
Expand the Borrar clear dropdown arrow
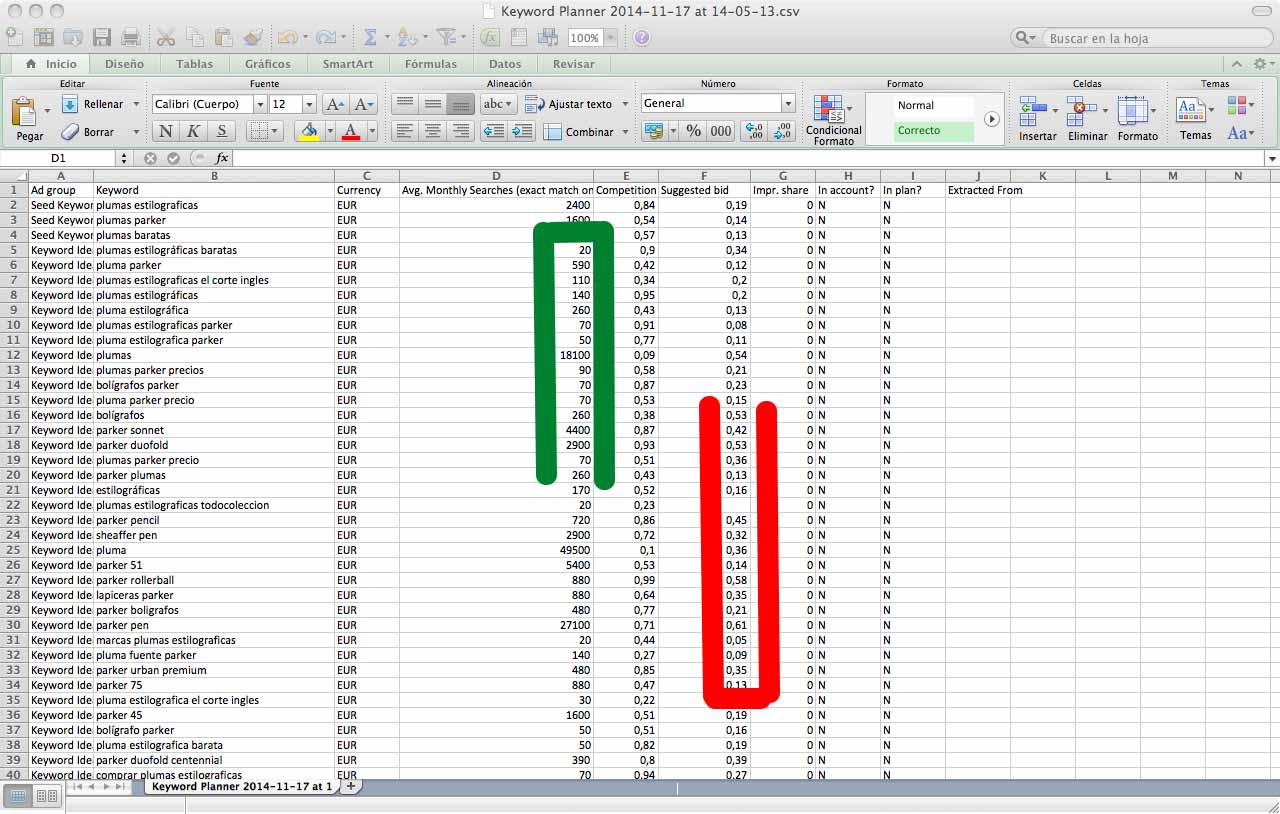click(x=135, y=132)
